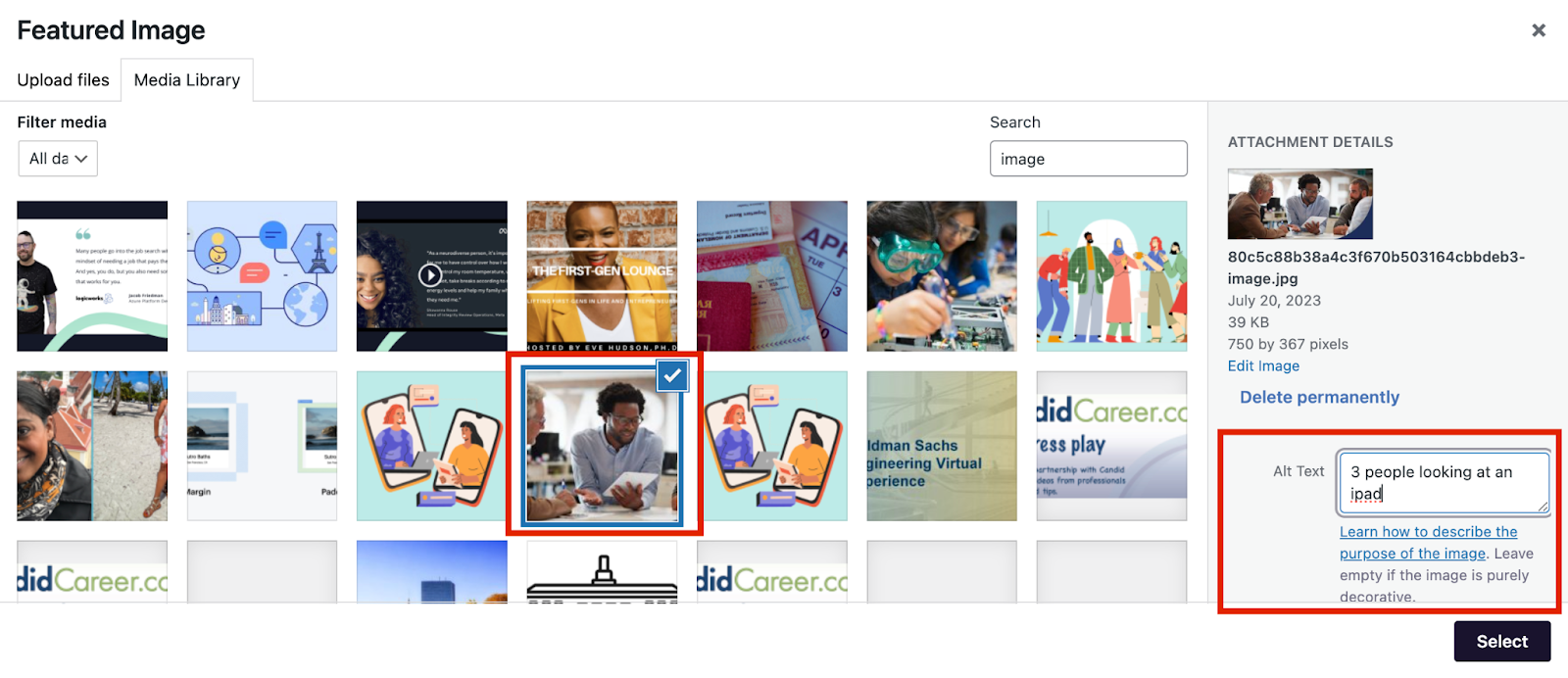Screen dimensions: 1568x678
Task: Click the Edit Image link
Action: click(x=1263, y=365)
